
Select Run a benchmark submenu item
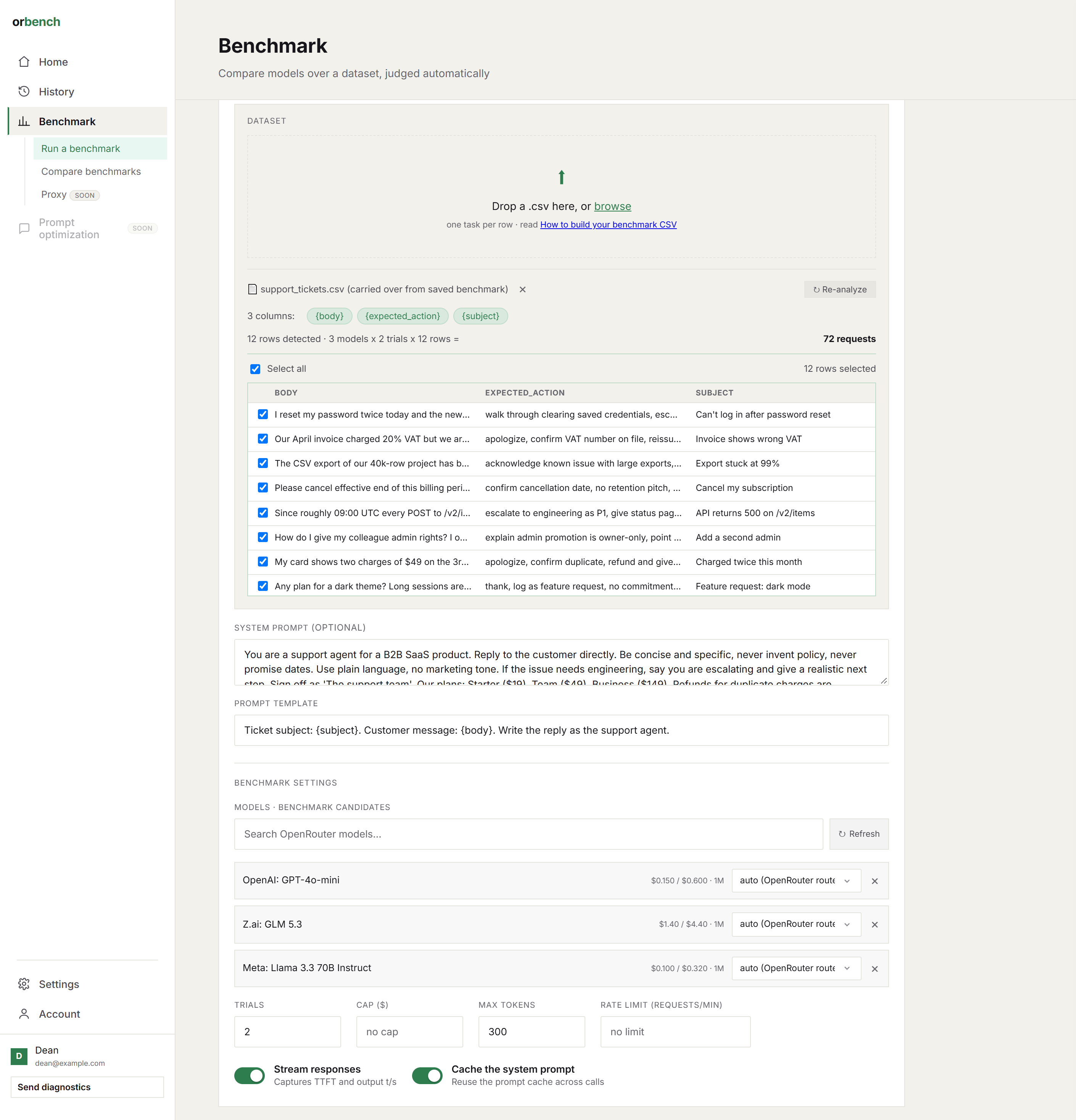[100, 148]
